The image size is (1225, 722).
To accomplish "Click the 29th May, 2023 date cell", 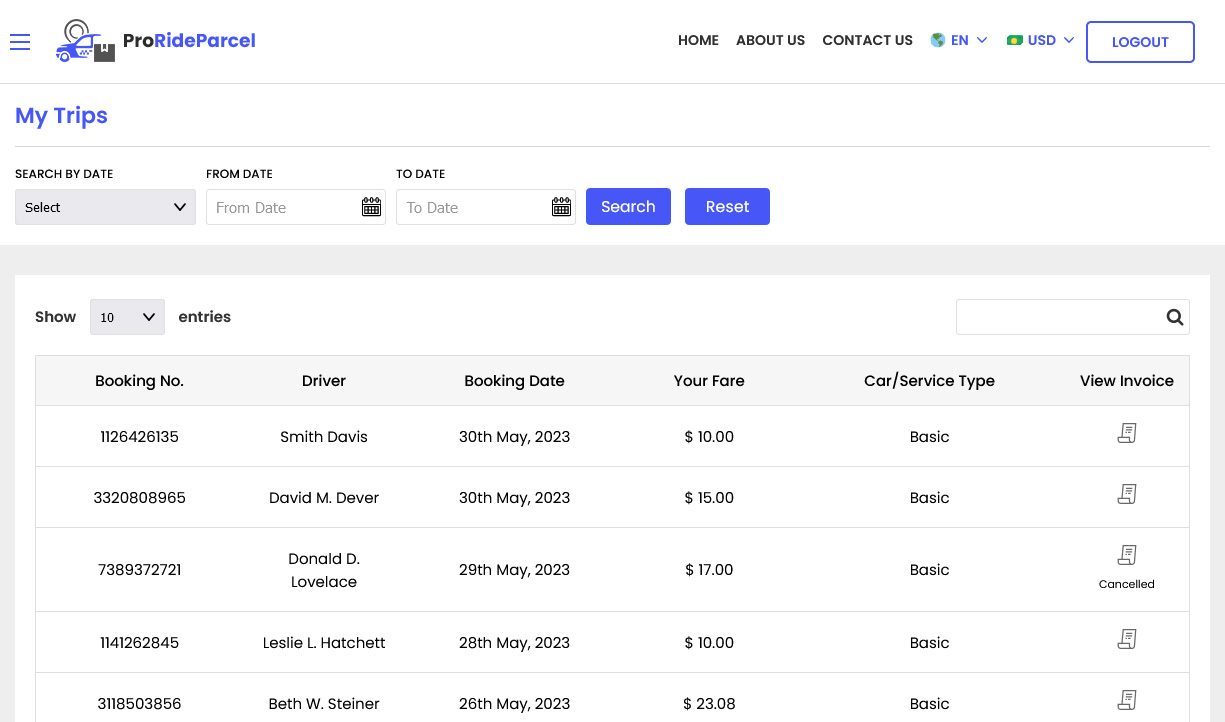I will (514, 570).
